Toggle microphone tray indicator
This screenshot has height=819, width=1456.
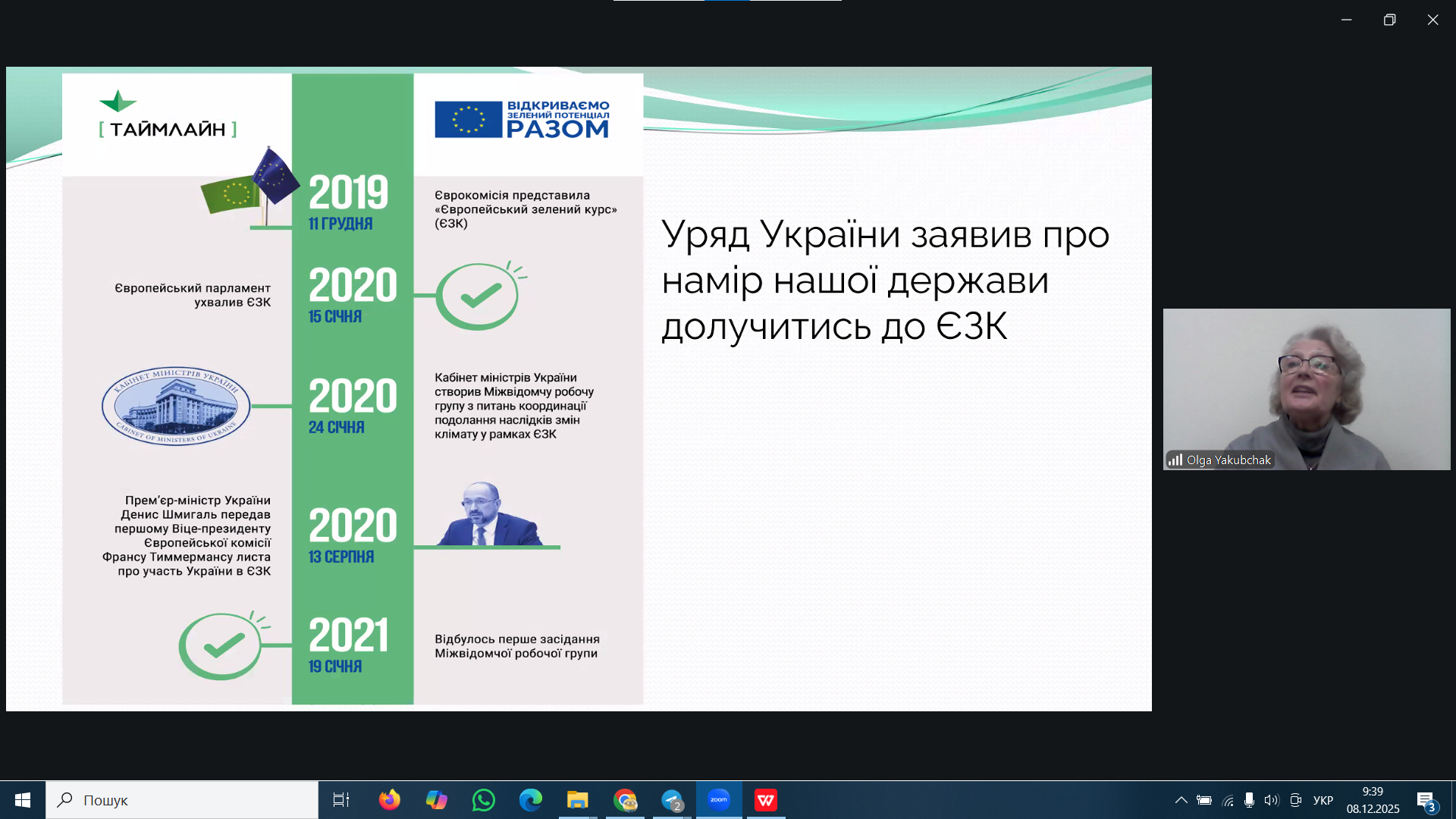click(x=1249, y=800)
